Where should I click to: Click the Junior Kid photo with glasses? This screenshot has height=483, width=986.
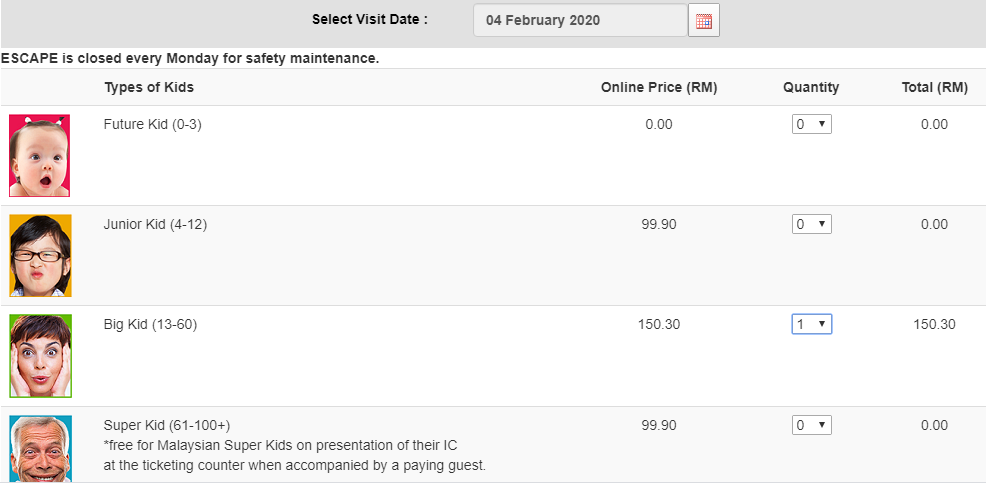point(40,255)
